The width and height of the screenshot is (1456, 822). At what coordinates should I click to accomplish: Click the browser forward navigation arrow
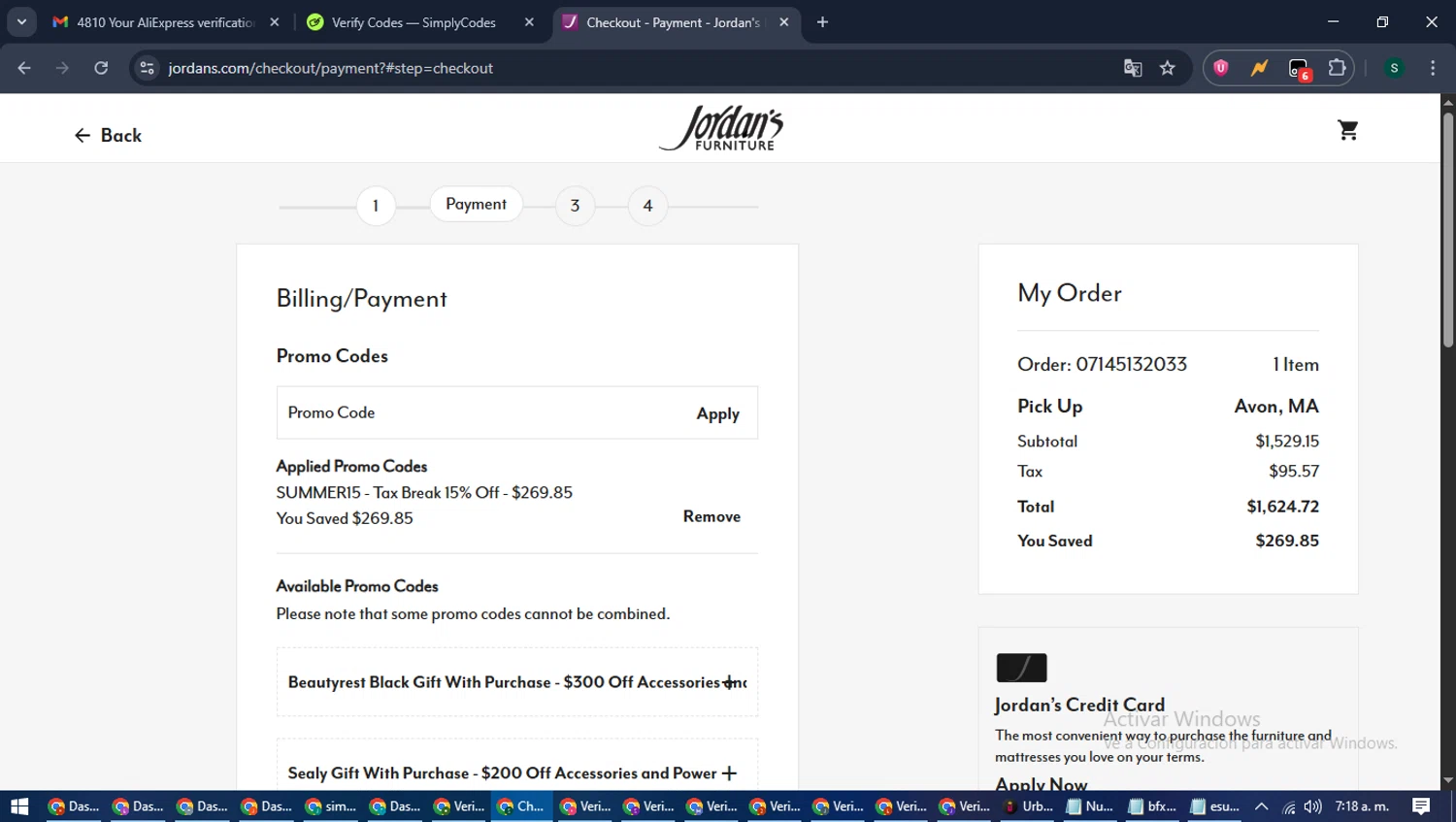pos(62,68)
